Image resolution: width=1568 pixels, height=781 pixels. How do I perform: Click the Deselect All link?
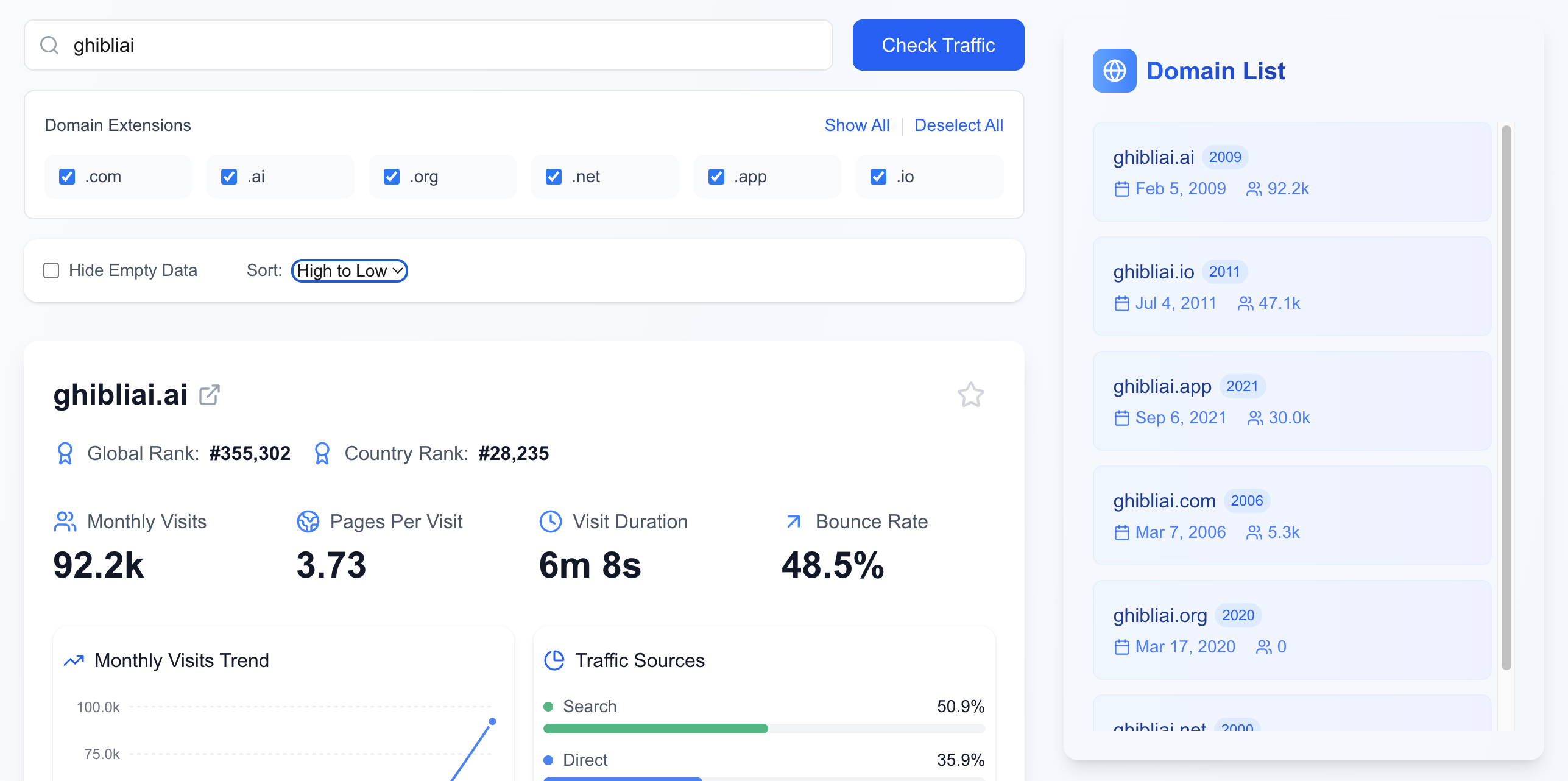point(959,125)
